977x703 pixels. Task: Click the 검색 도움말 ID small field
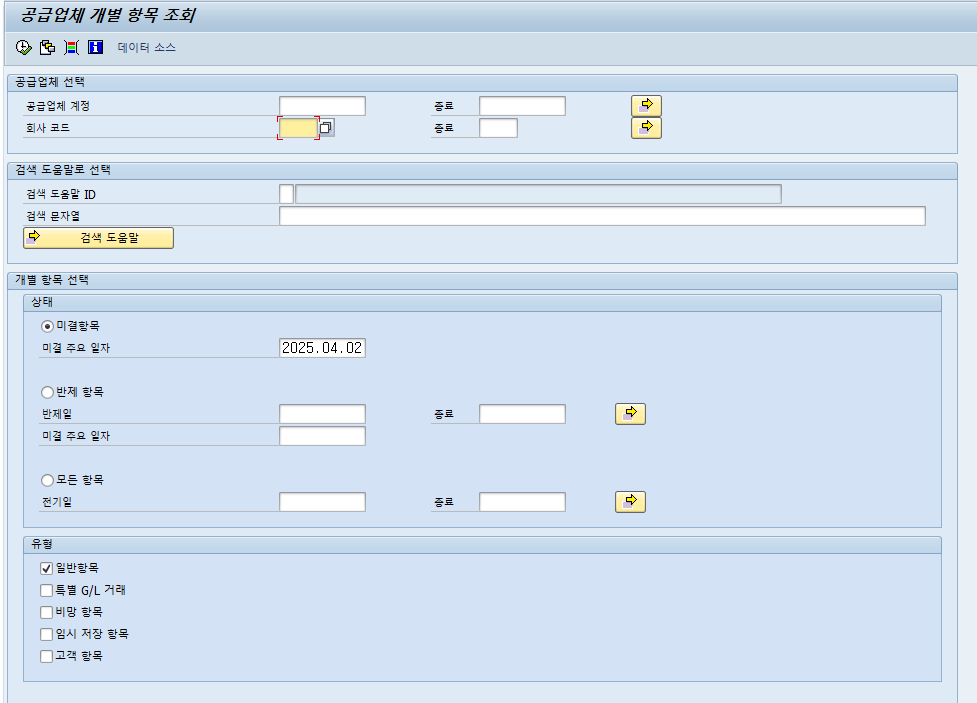coord(286,194)
